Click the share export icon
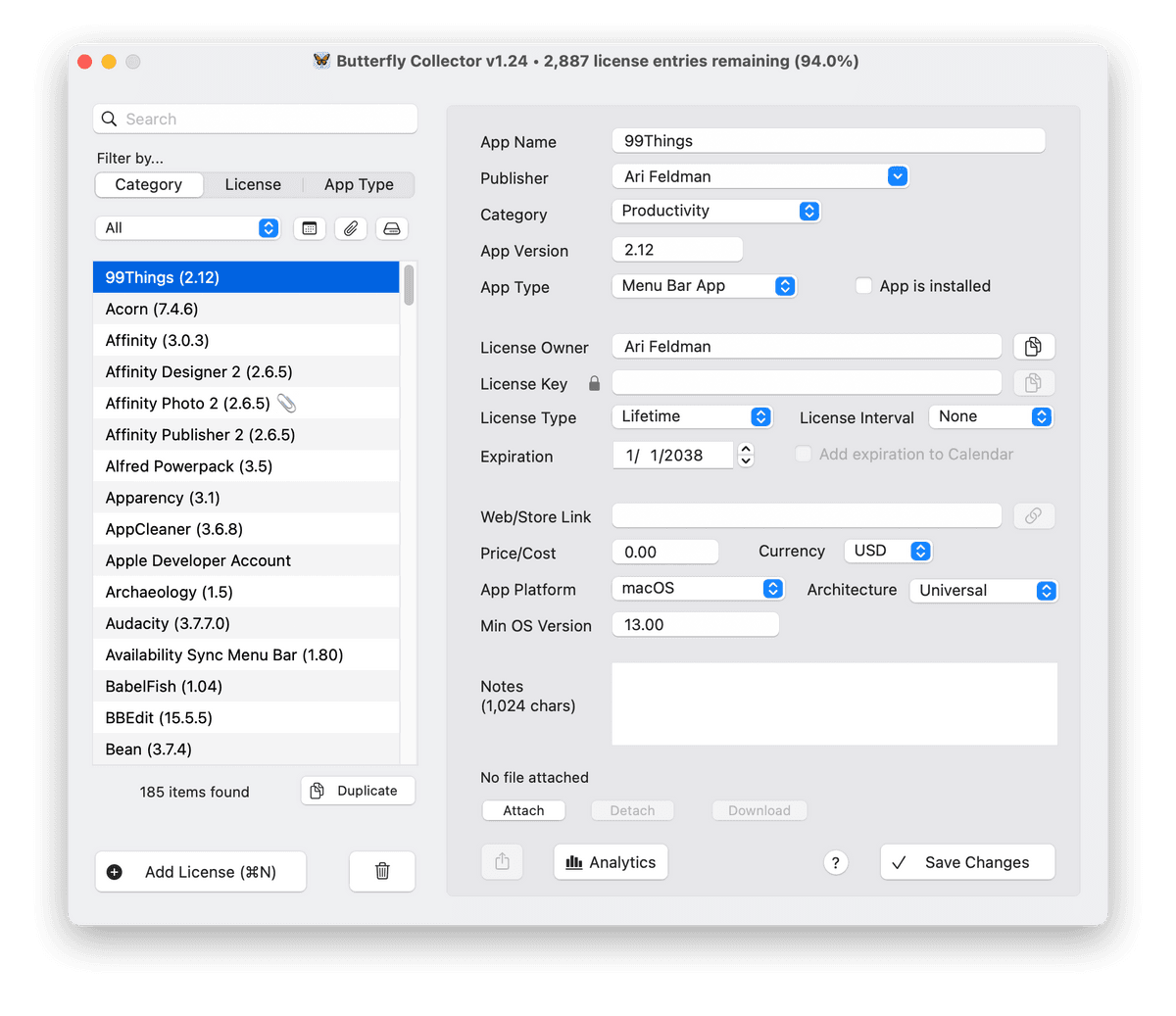The width and height of the screenshot is (1176, 1016). (503, 862)
